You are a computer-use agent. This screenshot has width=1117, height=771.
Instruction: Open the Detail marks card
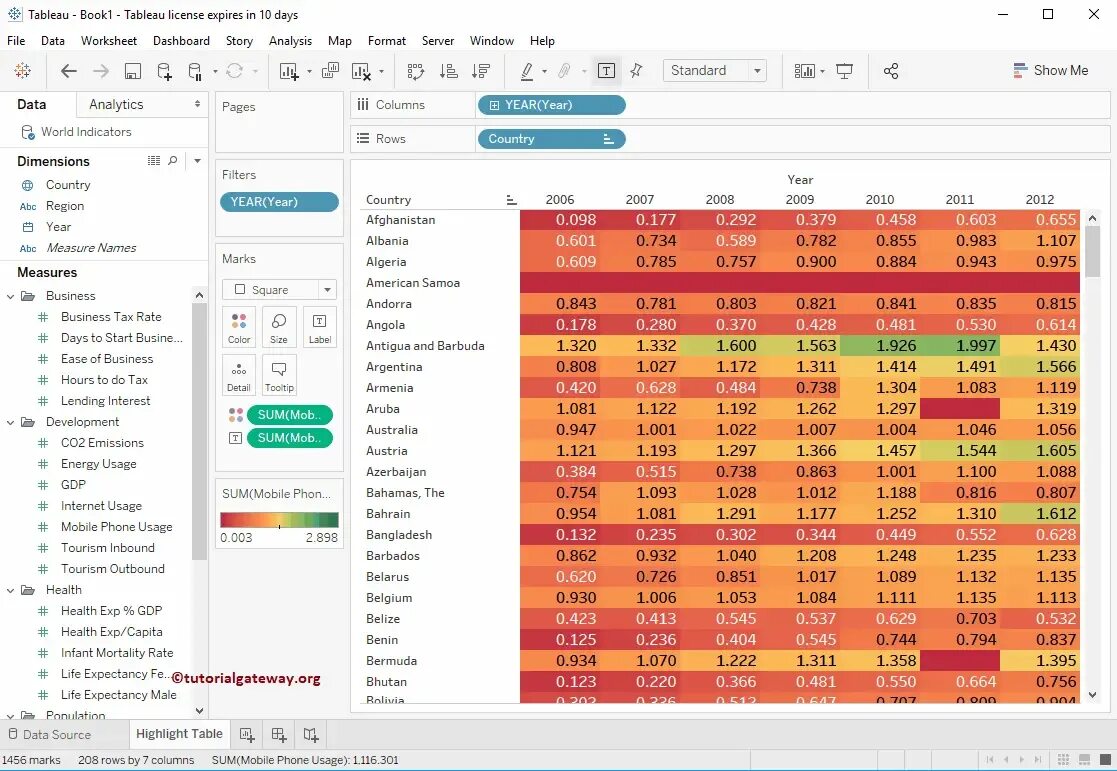[x=239, y=376]
